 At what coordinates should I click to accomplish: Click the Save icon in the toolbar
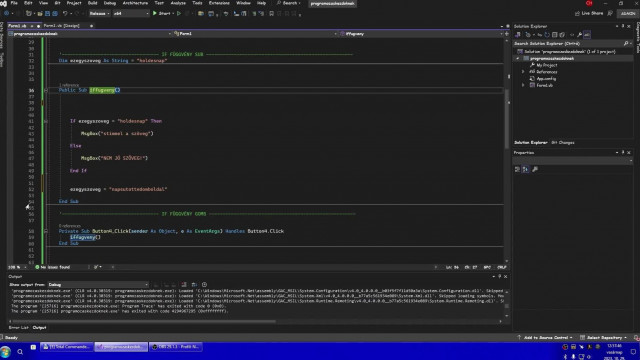(x=47, y=13)
